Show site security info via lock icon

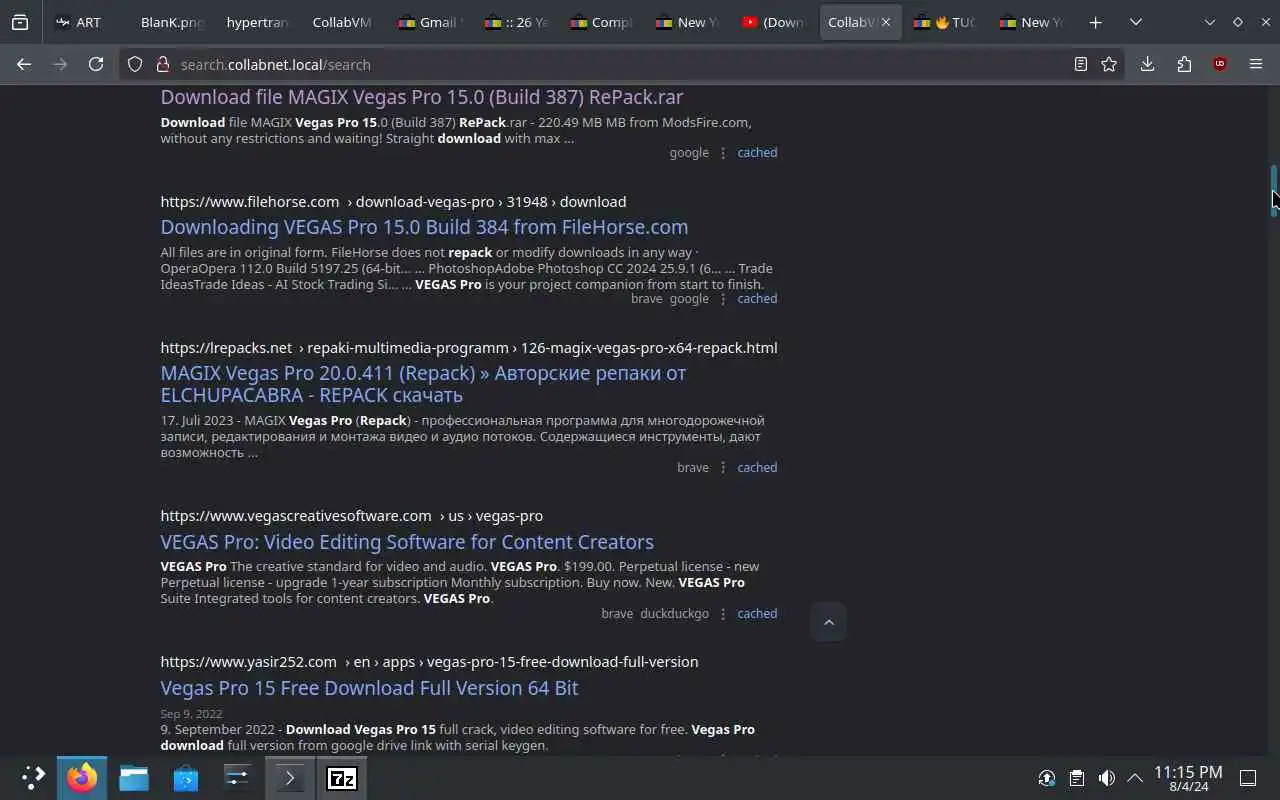pyautogui.click(x=162, y=64)
